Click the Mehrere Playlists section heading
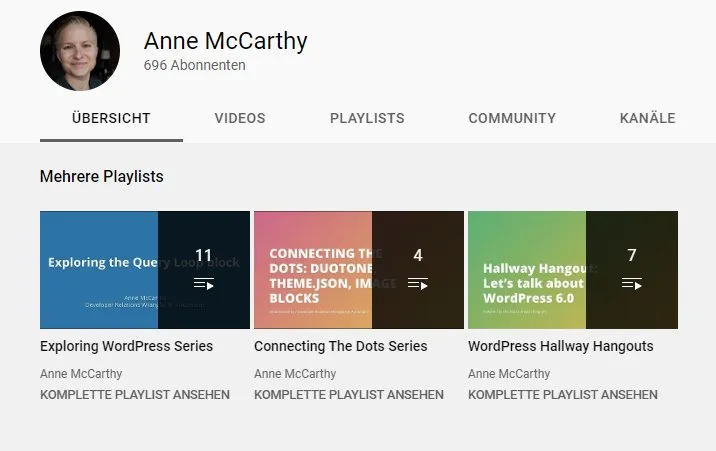This screenshot has height=451, width=716. pyautogui.click(x=102, y=176)
